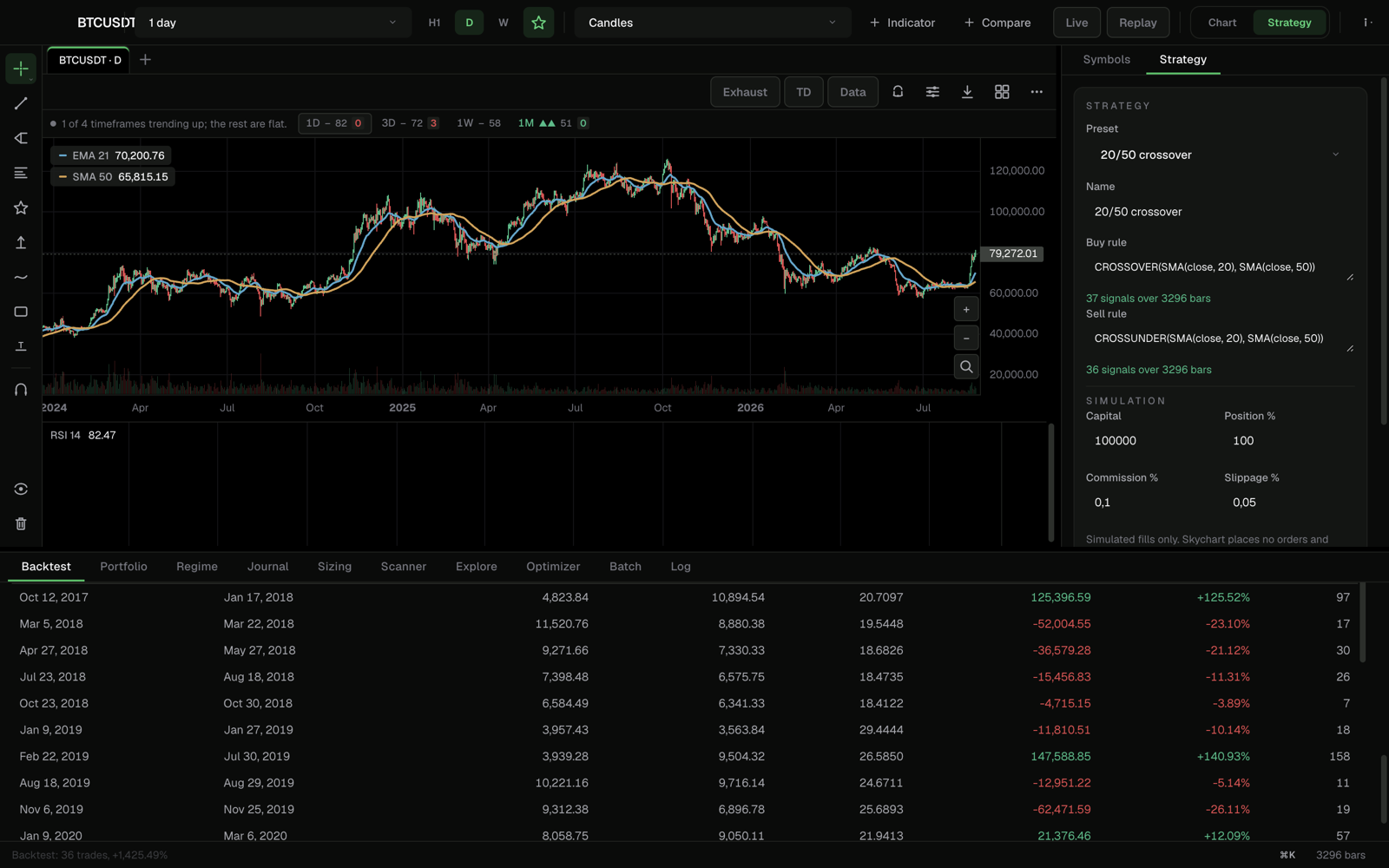Switch to the Regime tab

197,566
